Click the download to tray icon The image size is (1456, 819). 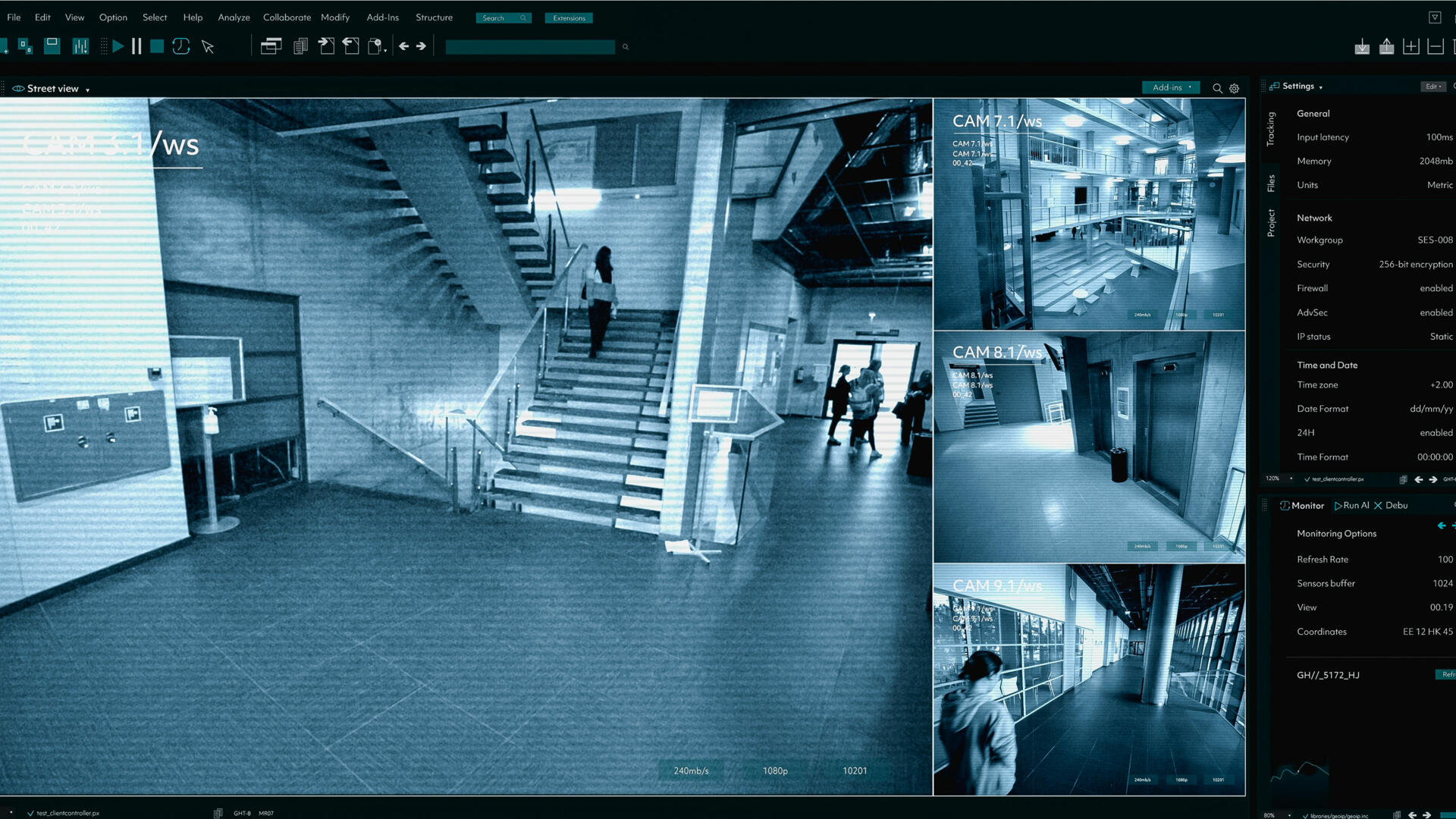1362,47
